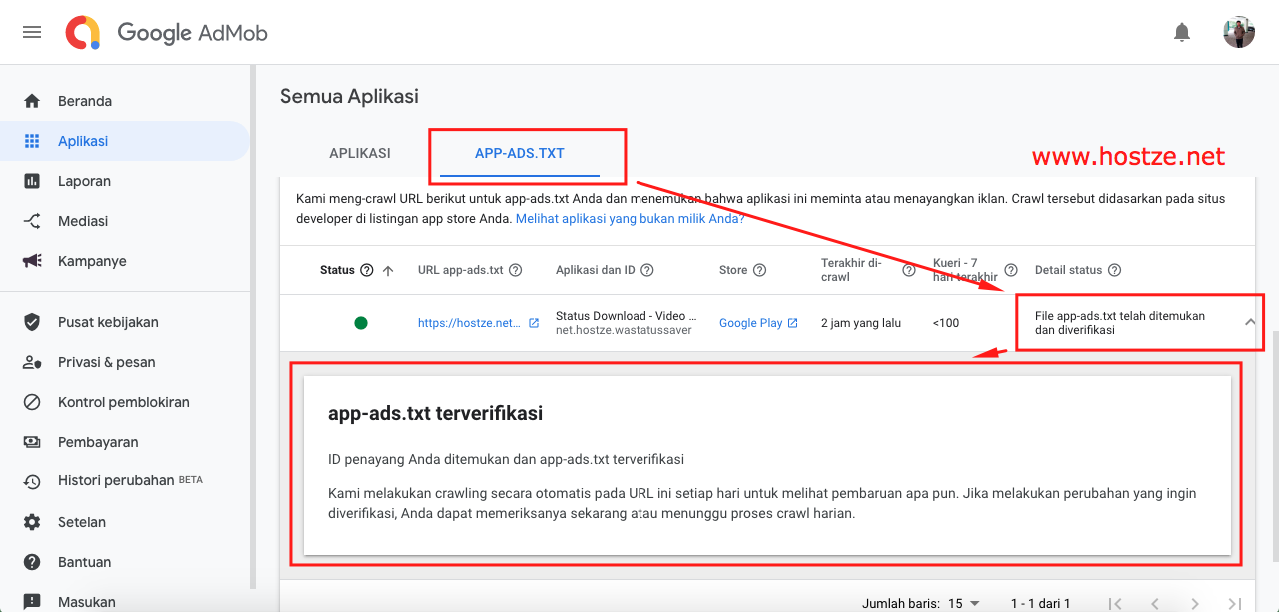Click the Masukan feedback icon

pos(32,602)
